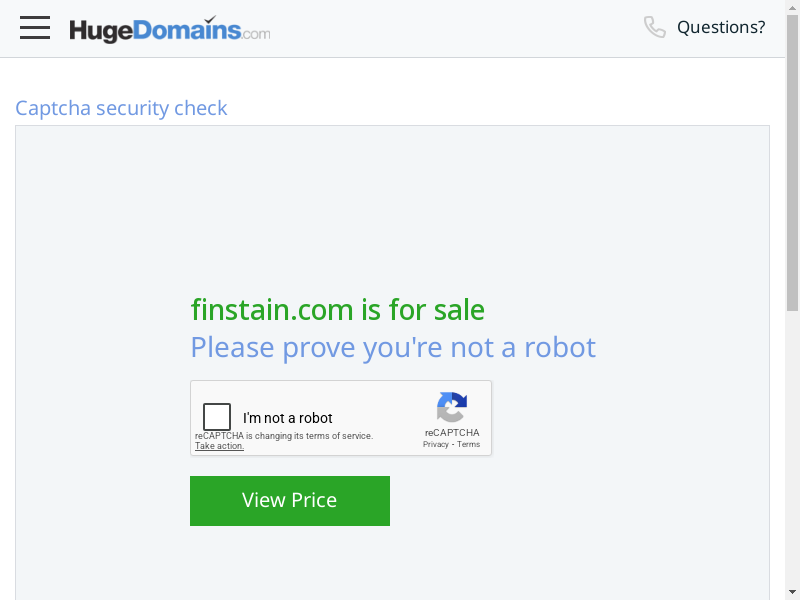800x600 pixels.
Task: Click the reCAPTCHA logo icon
Action: point(451,407)
